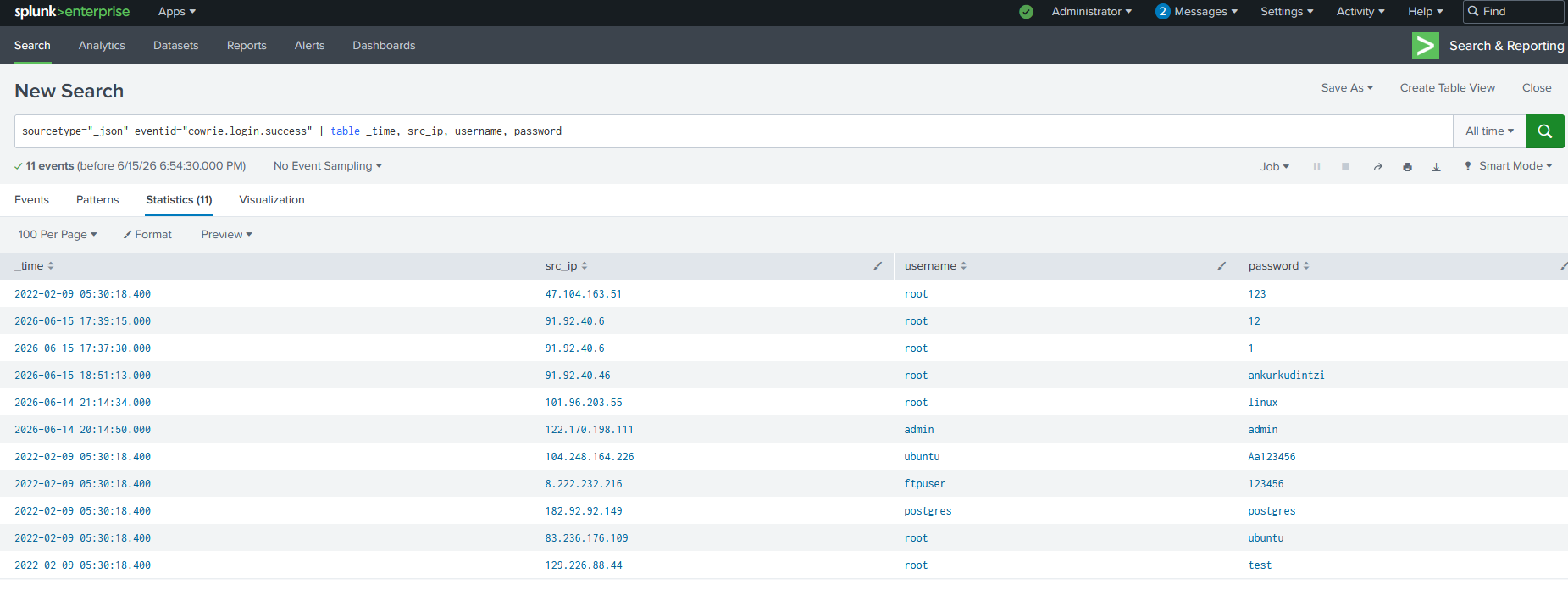Change 100 Per Page setting
Viewport: 1568px width, 590px height.
[x=58, y=235]
